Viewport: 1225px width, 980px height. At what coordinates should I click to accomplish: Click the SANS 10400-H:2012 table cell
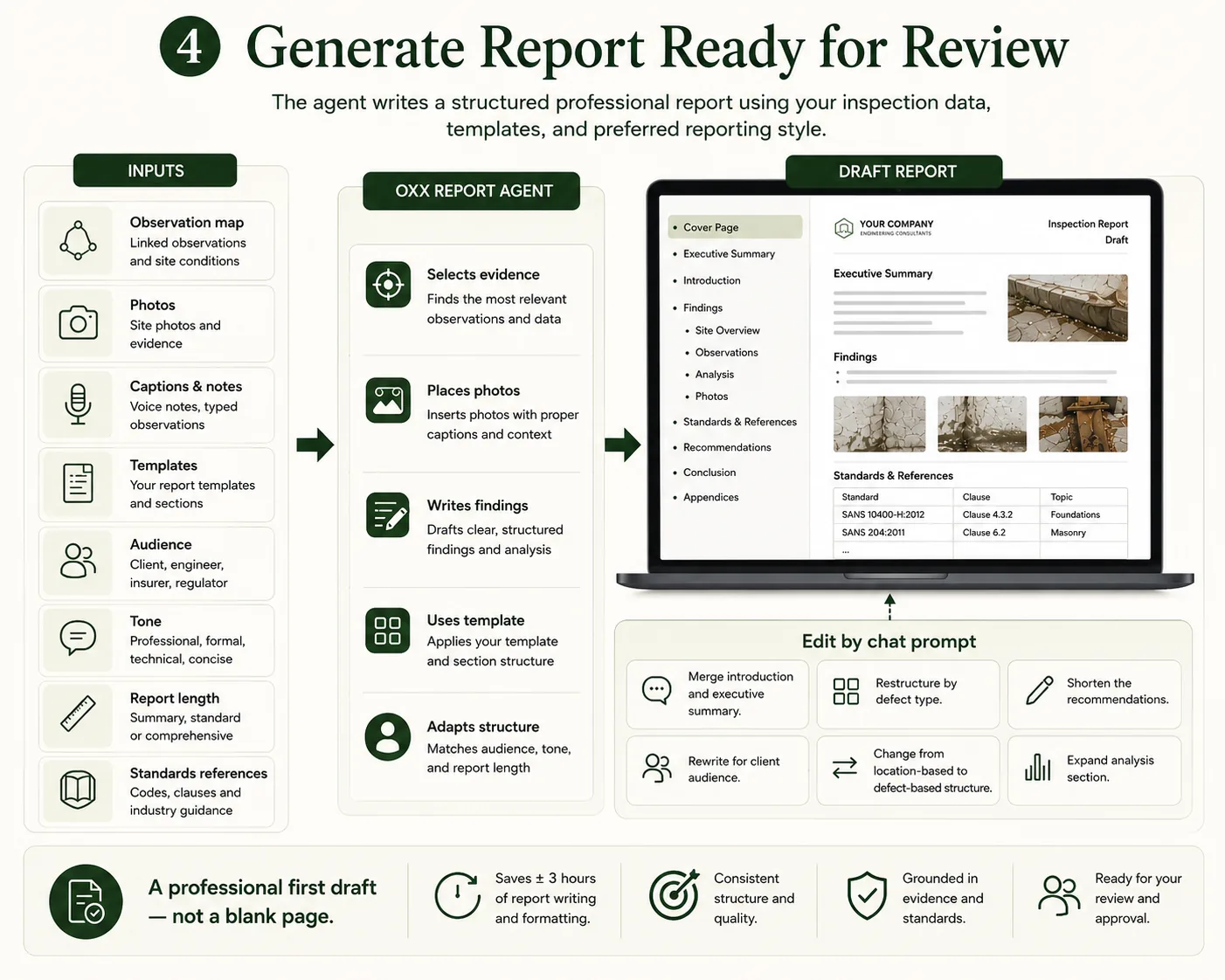click(x=893, y=515)
